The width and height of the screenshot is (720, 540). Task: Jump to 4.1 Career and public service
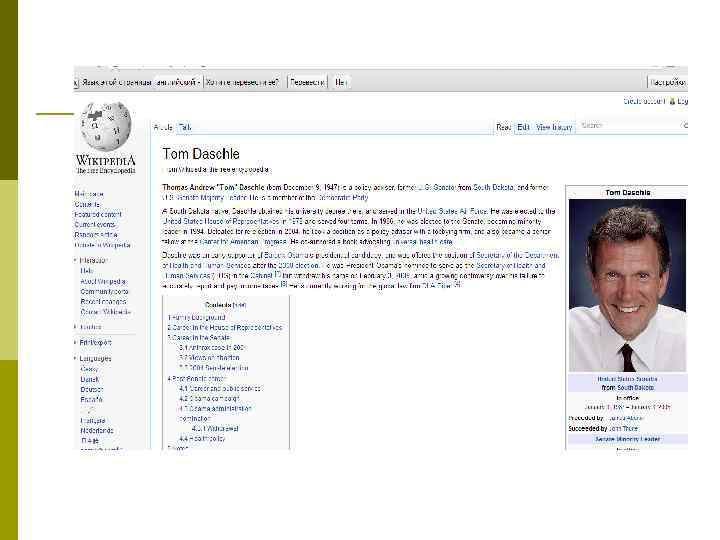[220, 388]
